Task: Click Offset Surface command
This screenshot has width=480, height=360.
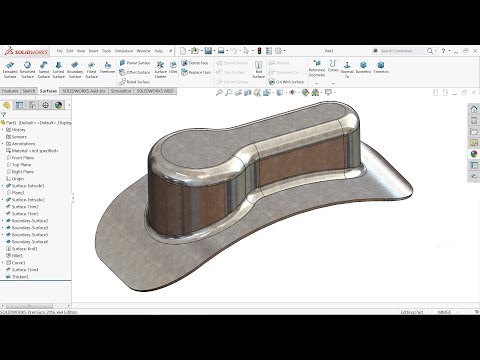Action: point(135,72)
